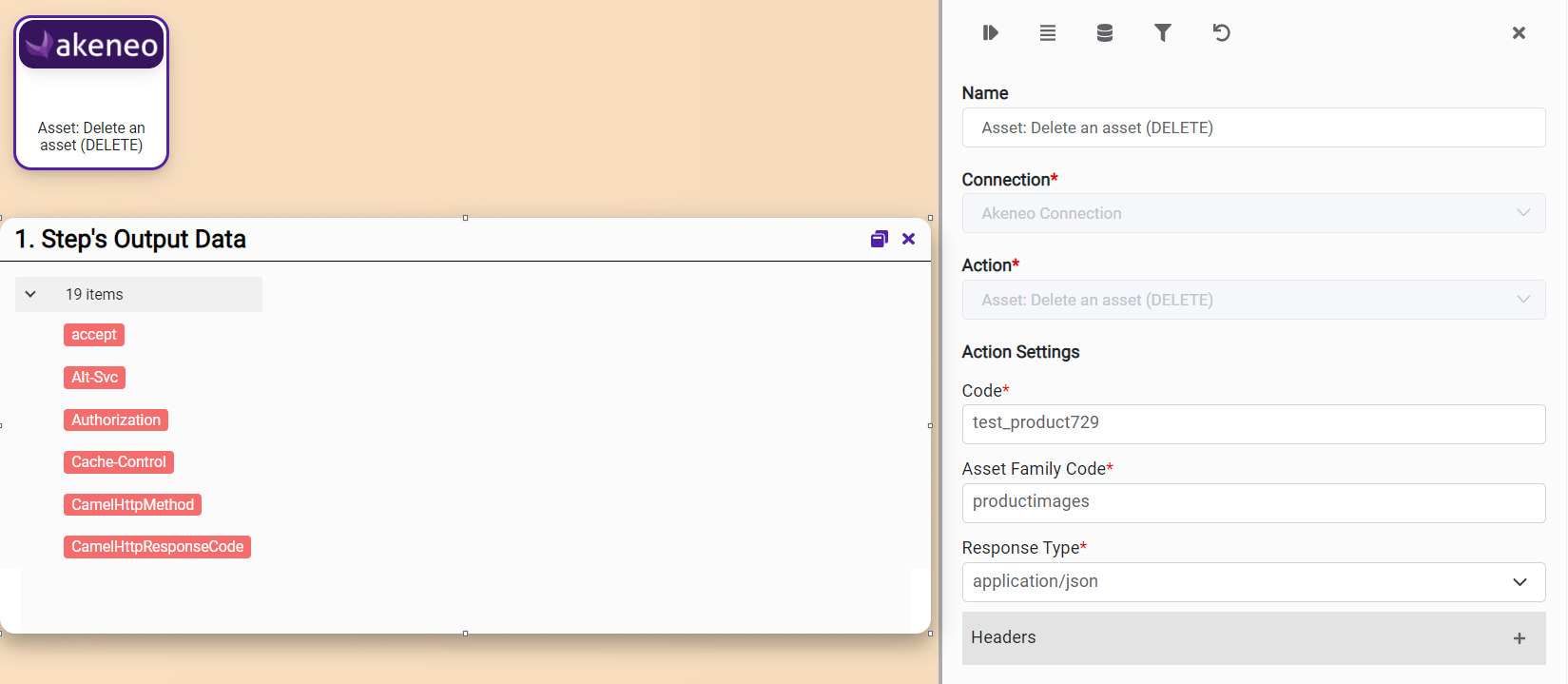Pop out the Step's Output Data window
1568x684 pixels.
[879, 239]
